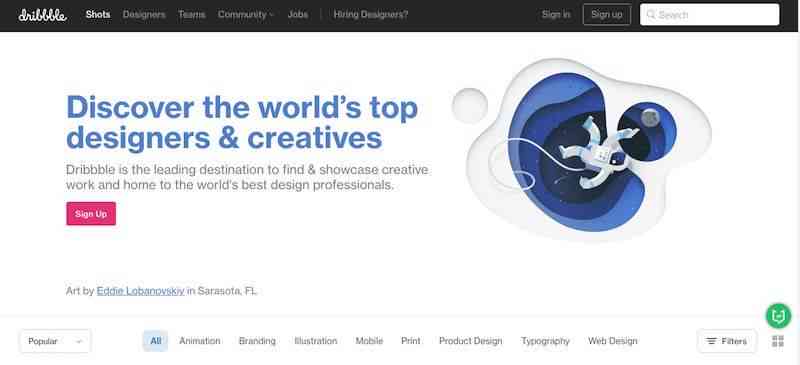
Task: Go to the Jobs section
Action: [x=297, y=15]
